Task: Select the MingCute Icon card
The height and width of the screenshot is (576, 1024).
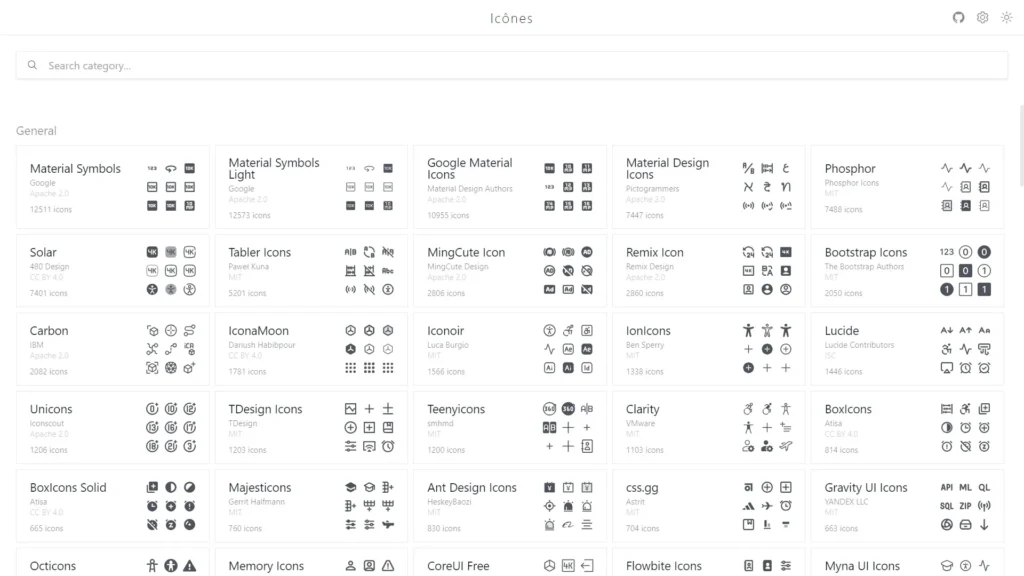Action: point(510,270)
